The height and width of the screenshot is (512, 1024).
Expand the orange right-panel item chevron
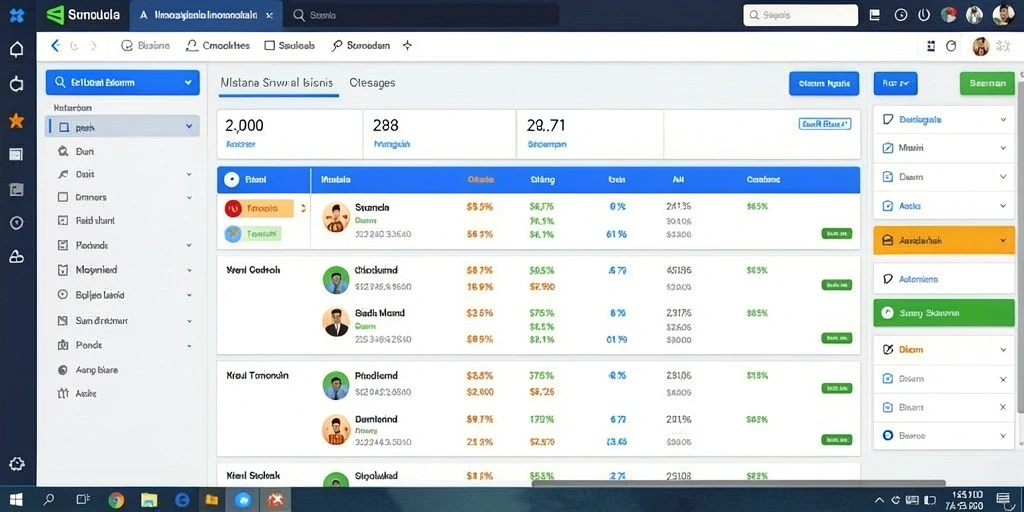[1002, 240]
